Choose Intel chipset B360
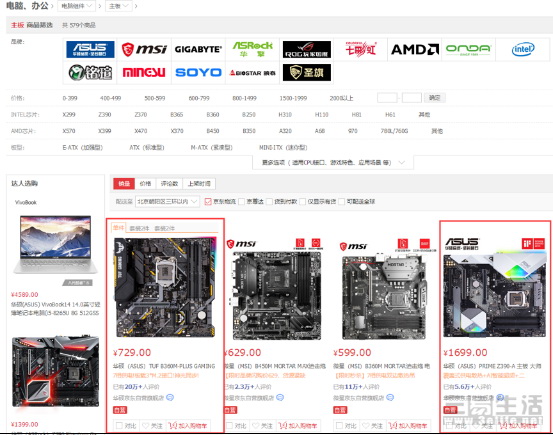Viewport: 553px width, 435px height. tap(213, 115)
